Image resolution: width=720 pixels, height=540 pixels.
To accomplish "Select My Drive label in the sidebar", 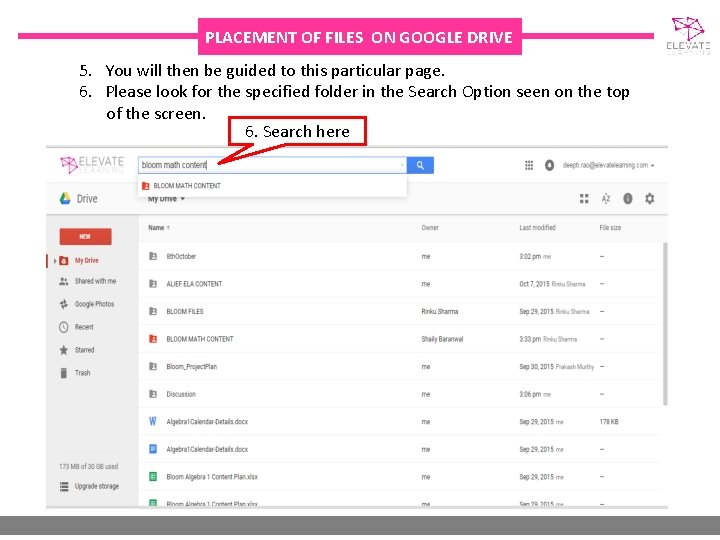I will (x=86, y=260).
